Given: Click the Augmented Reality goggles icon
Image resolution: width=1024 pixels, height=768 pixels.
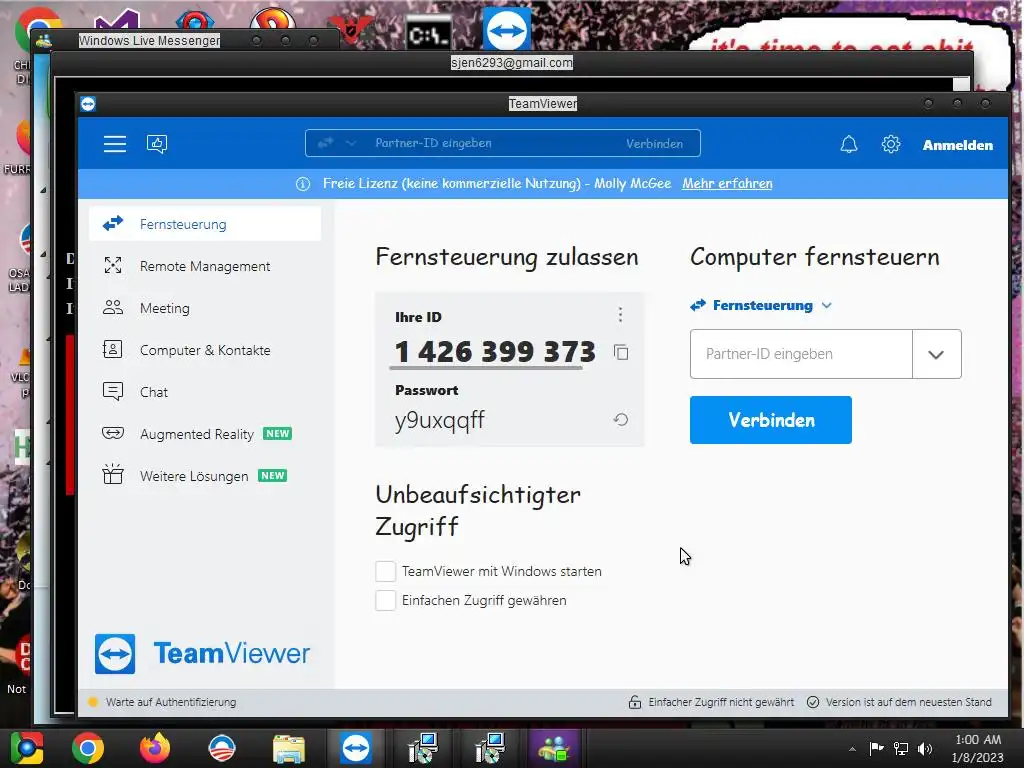Looking at the screenshot, I should point(113,433).
